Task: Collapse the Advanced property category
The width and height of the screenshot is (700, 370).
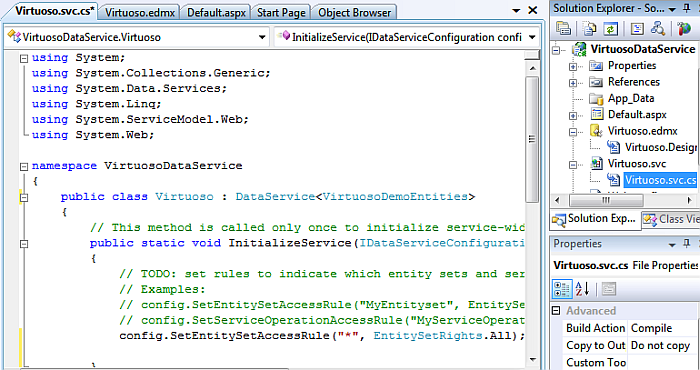Action: pyautogui.click(x=556, y=311)
